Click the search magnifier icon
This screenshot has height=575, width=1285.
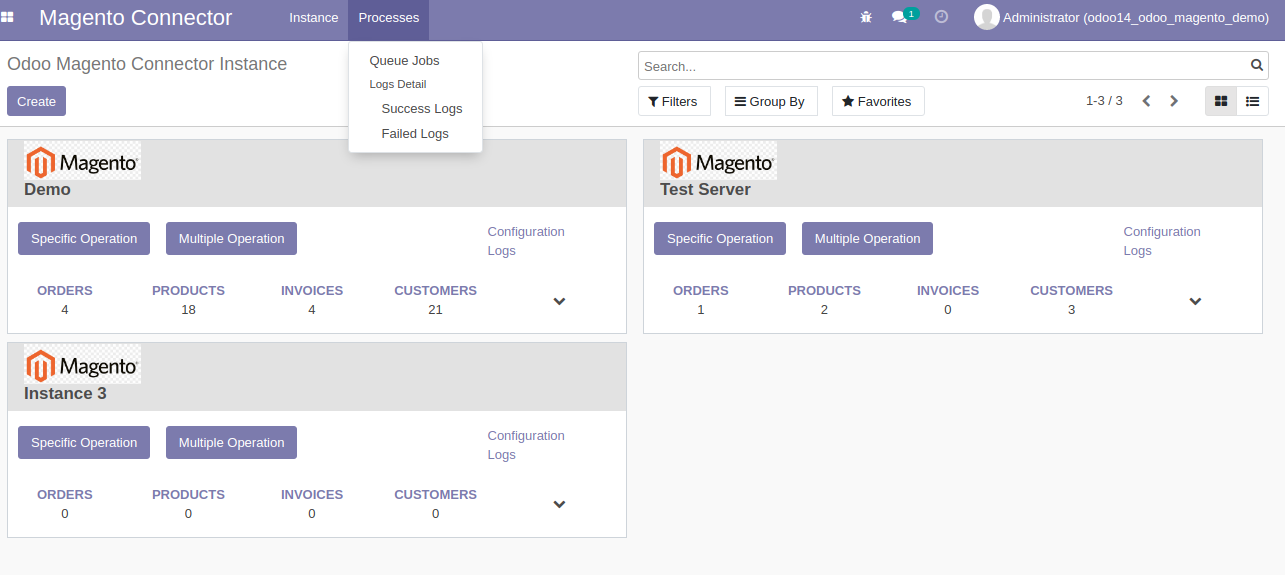tap(1257, 66)
